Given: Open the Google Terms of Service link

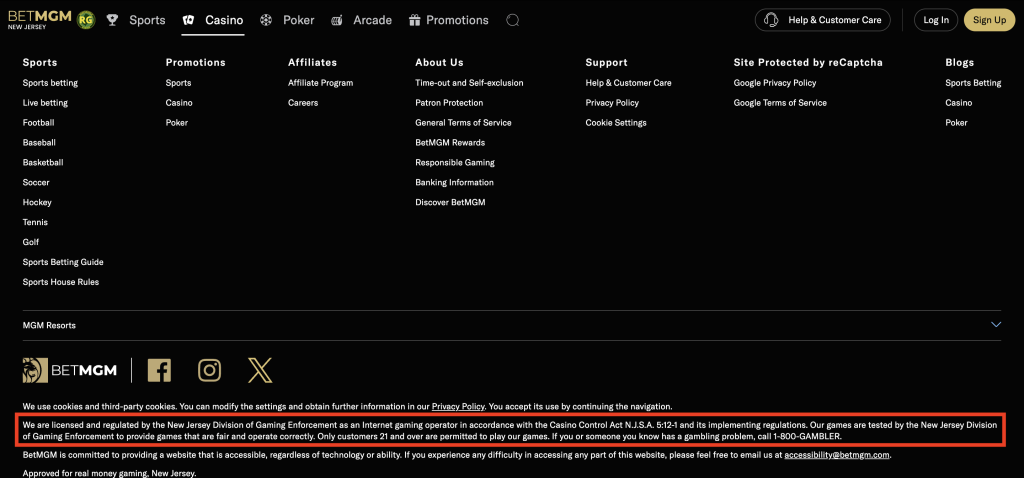Looking at the screenshot, I should (x=780, y=103).
